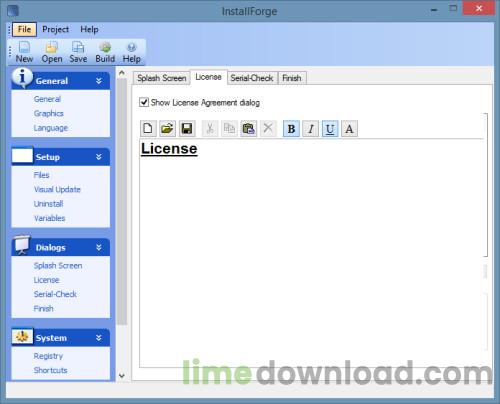Click sidebar scrollbar down arrow

coord(122,376)
